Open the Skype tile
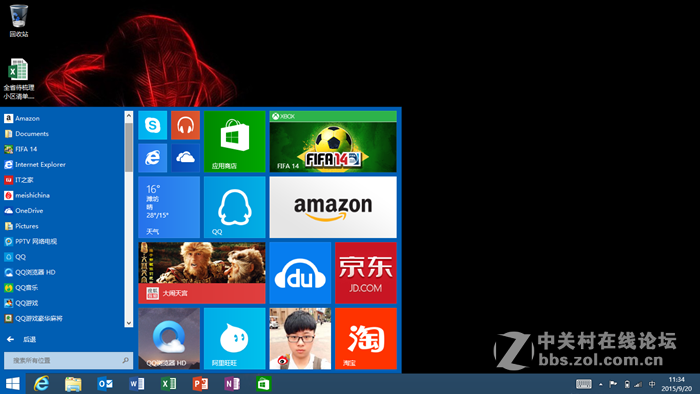The image size is (700, 394). coord(153,125)
